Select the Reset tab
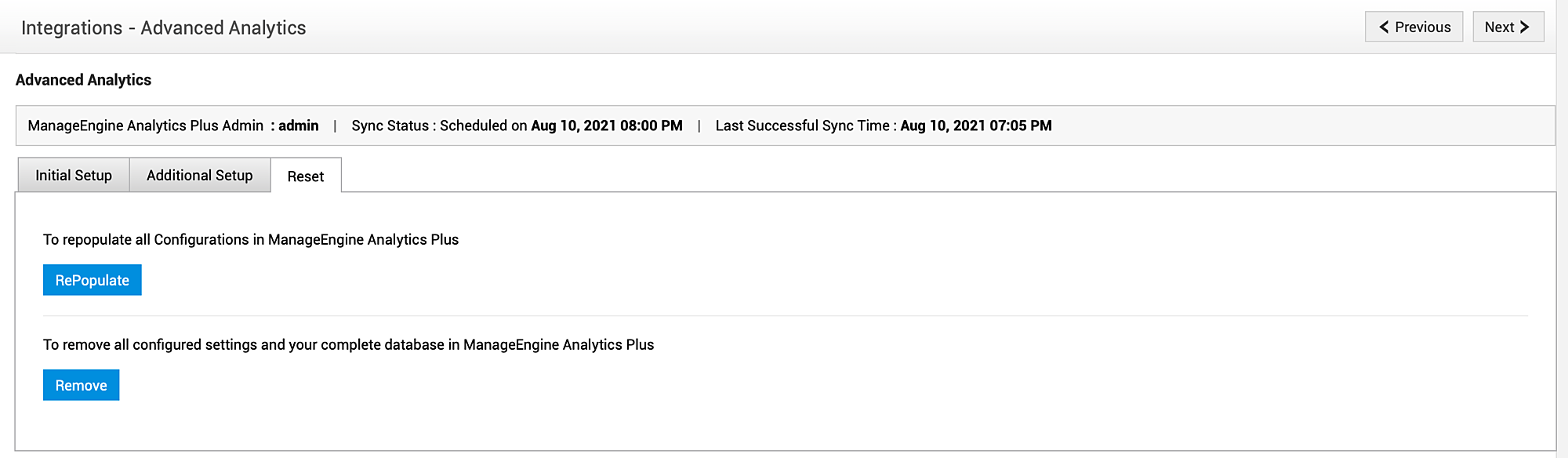 [x=306, y=176]
